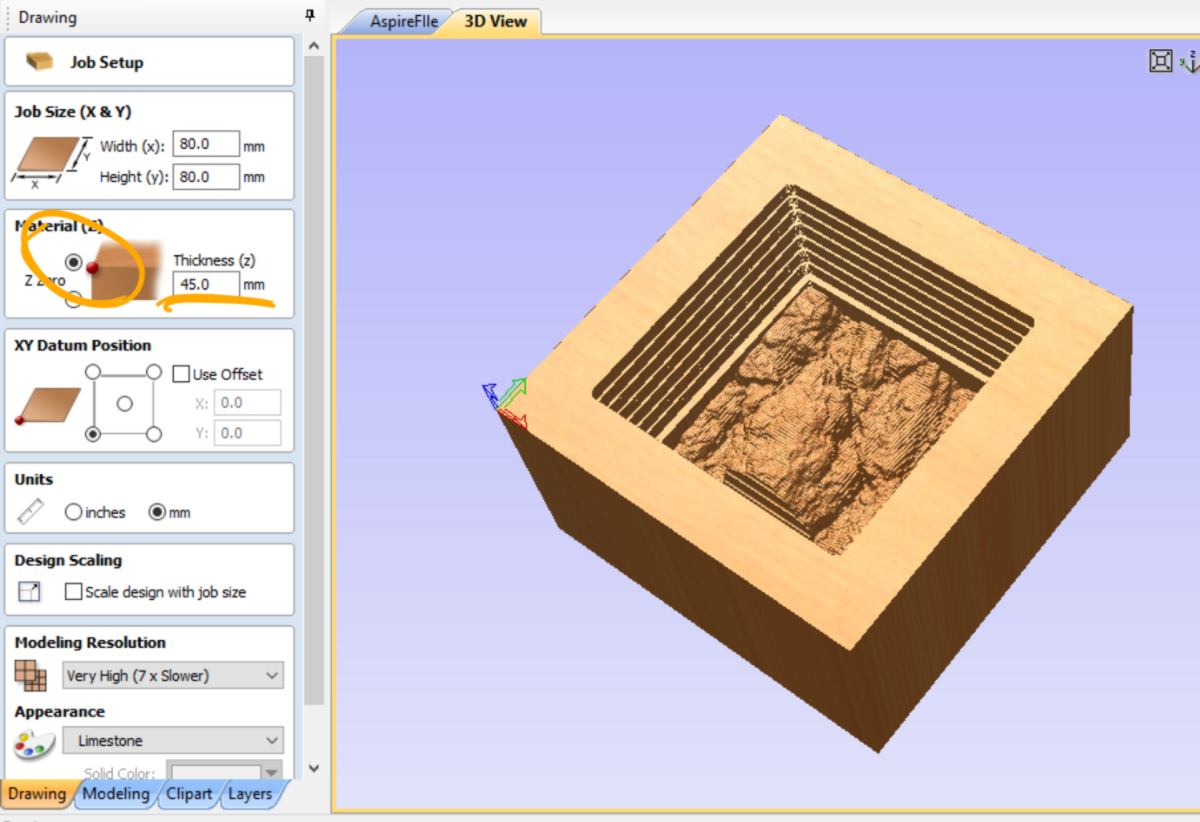The image size is (1200, 822).
Task: Click the Thickness (z) input field
Action: [206, 285]
